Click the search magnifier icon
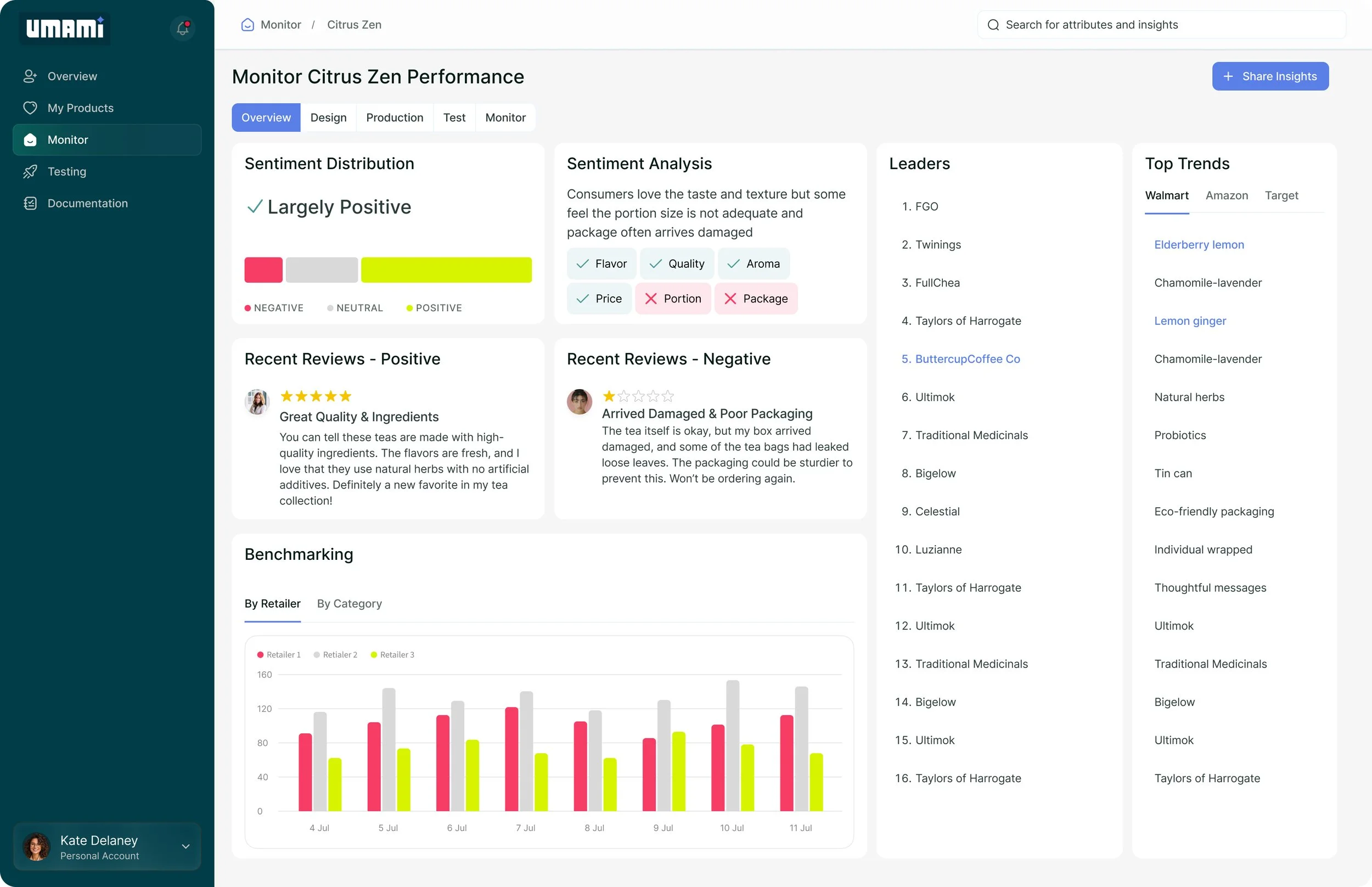1372x887 pixels. tap(993, 25)
